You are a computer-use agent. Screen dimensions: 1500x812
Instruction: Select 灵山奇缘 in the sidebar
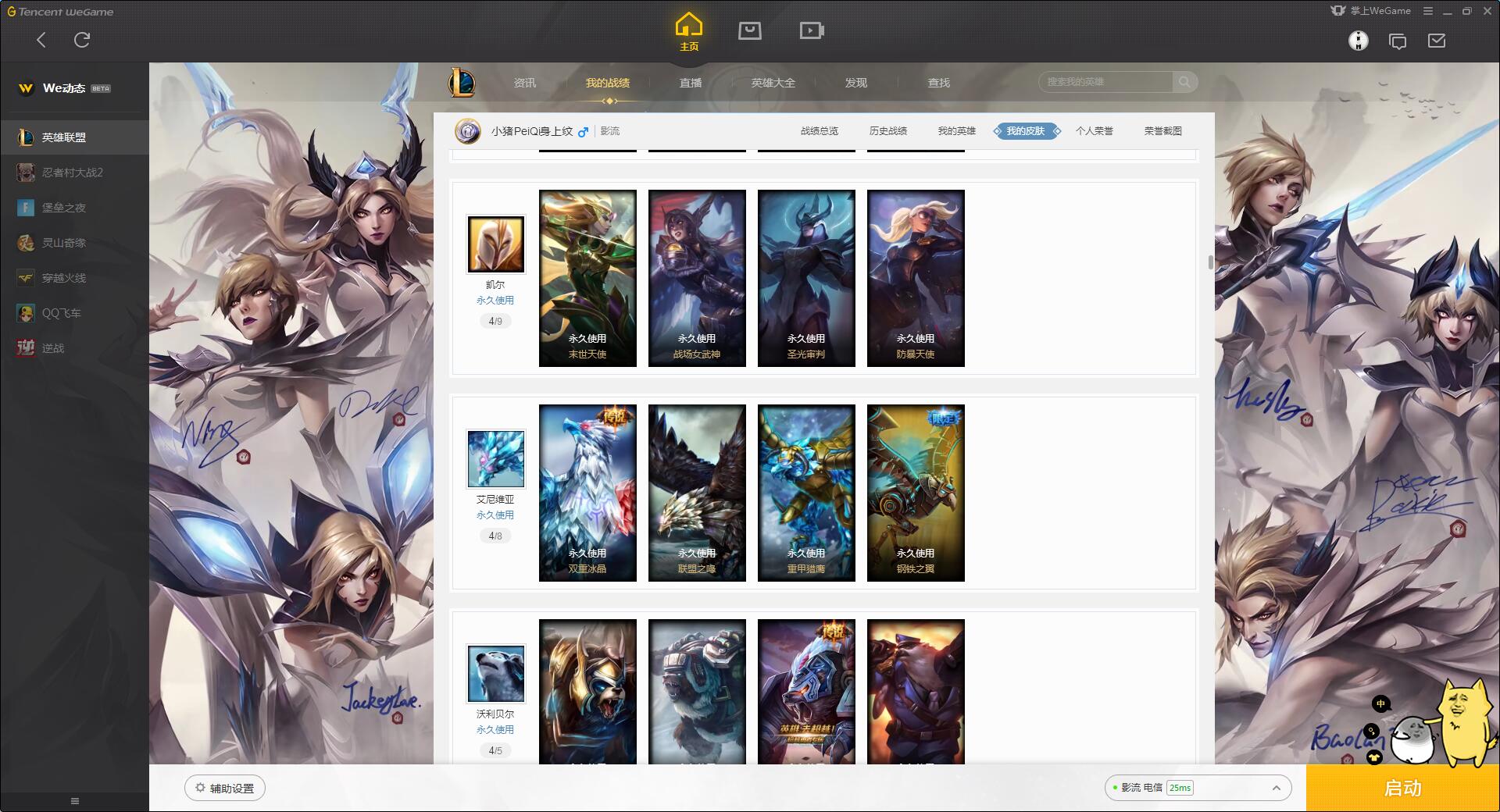point(74,243)
